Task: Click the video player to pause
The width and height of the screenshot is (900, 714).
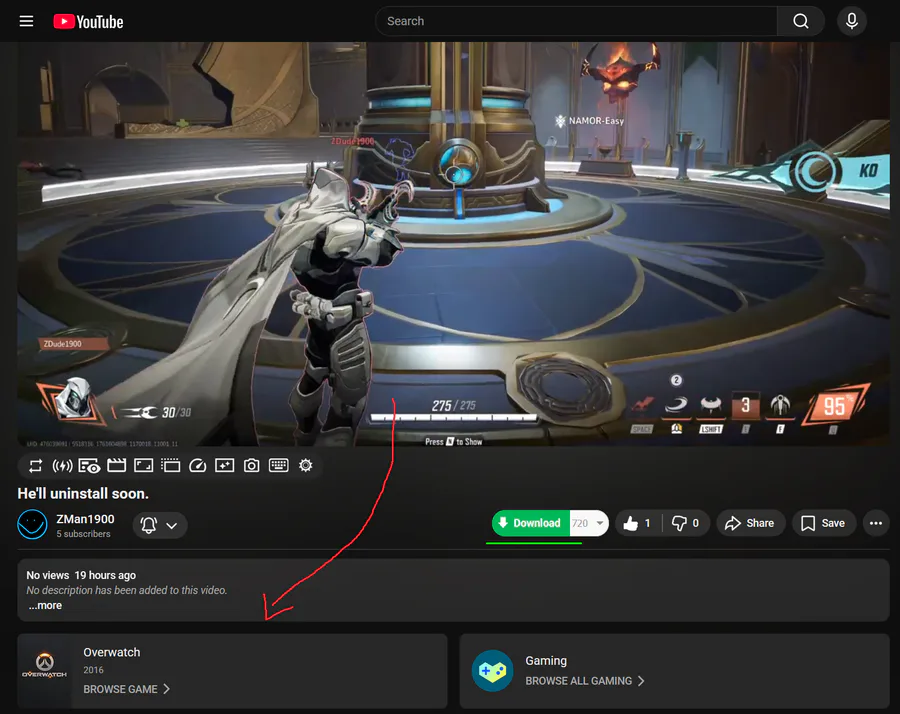Action: [x=453, y=244]
